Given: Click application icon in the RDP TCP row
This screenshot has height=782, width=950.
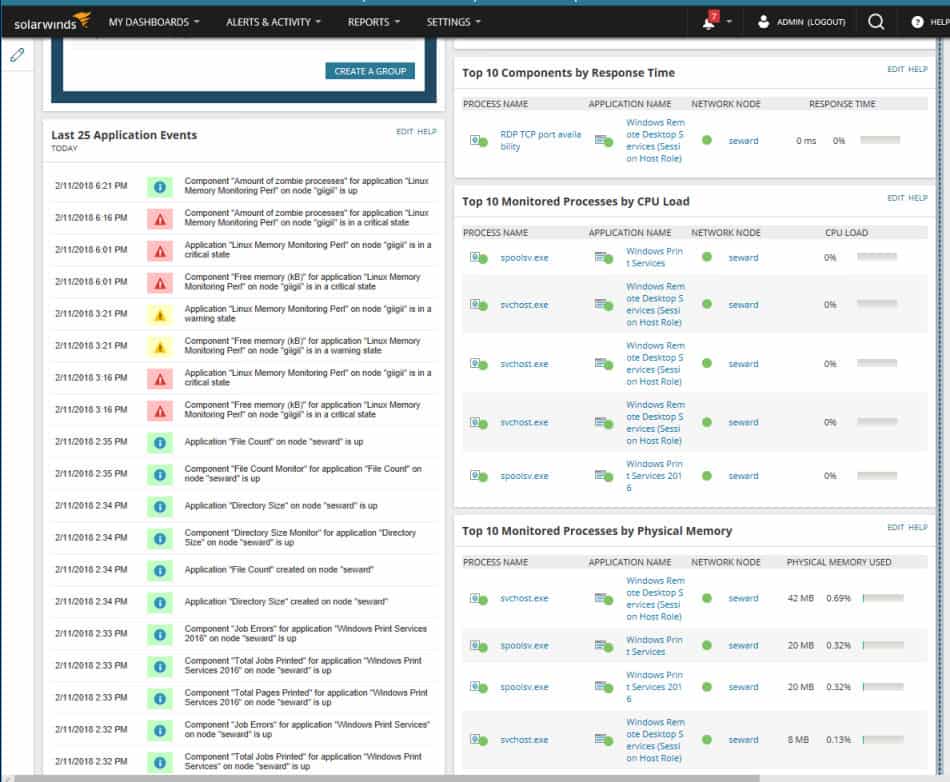Looking at the screenshot, I should pos(603,141).
